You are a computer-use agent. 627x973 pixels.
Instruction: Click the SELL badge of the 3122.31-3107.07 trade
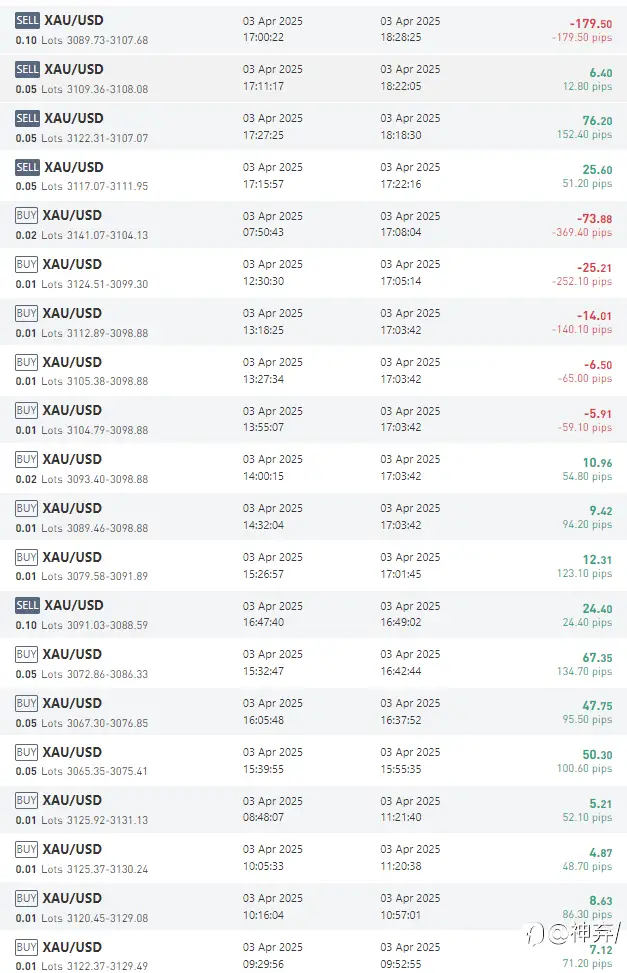[x=27, y=119]
